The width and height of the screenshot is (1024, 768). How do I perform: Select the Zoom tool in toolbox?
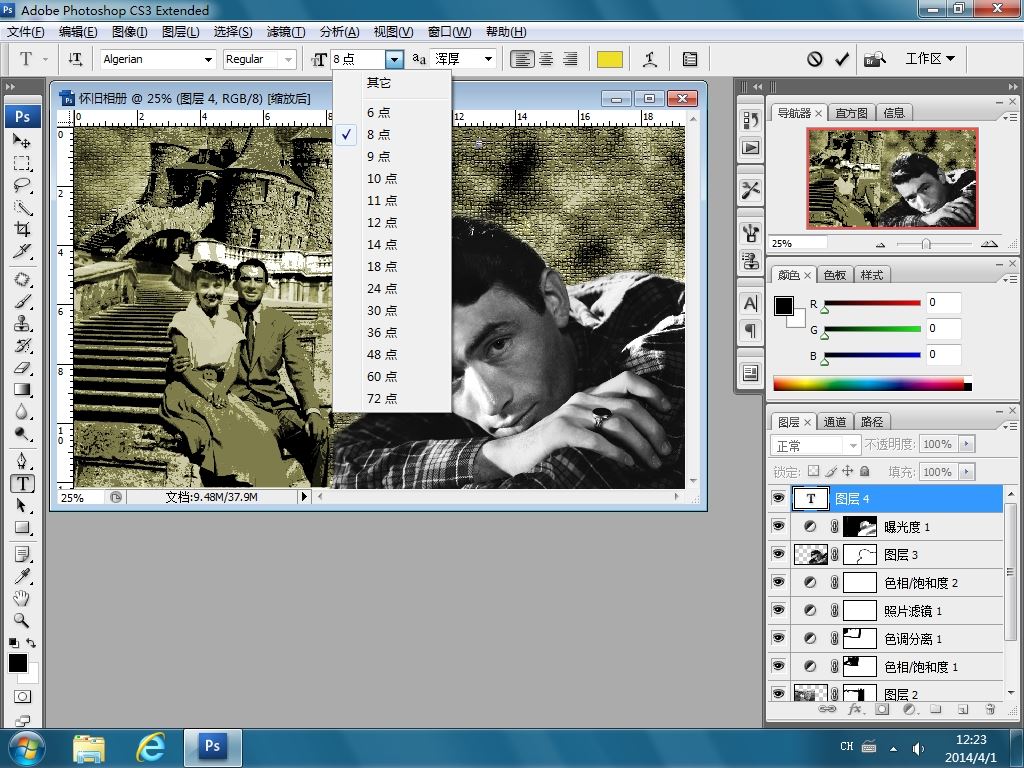click(x=22, y=620)
